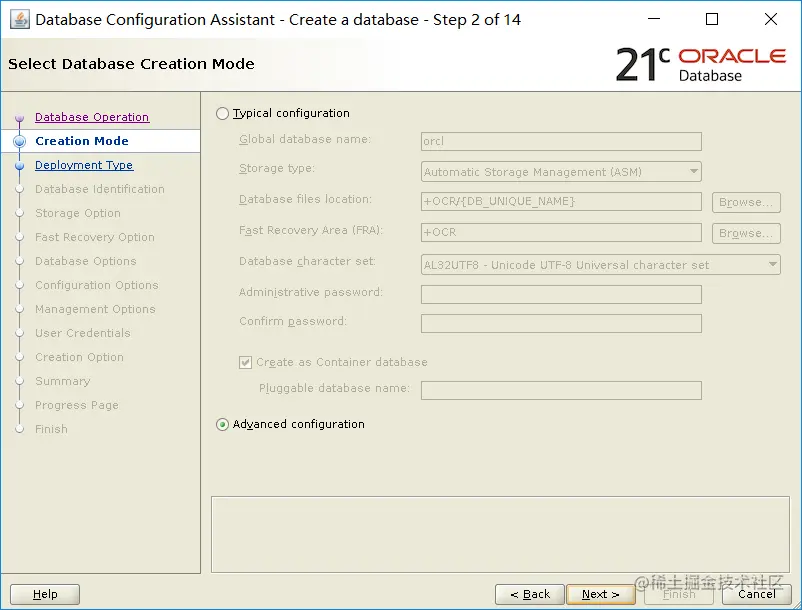Click the Management Options step

(x=95, y=309)
